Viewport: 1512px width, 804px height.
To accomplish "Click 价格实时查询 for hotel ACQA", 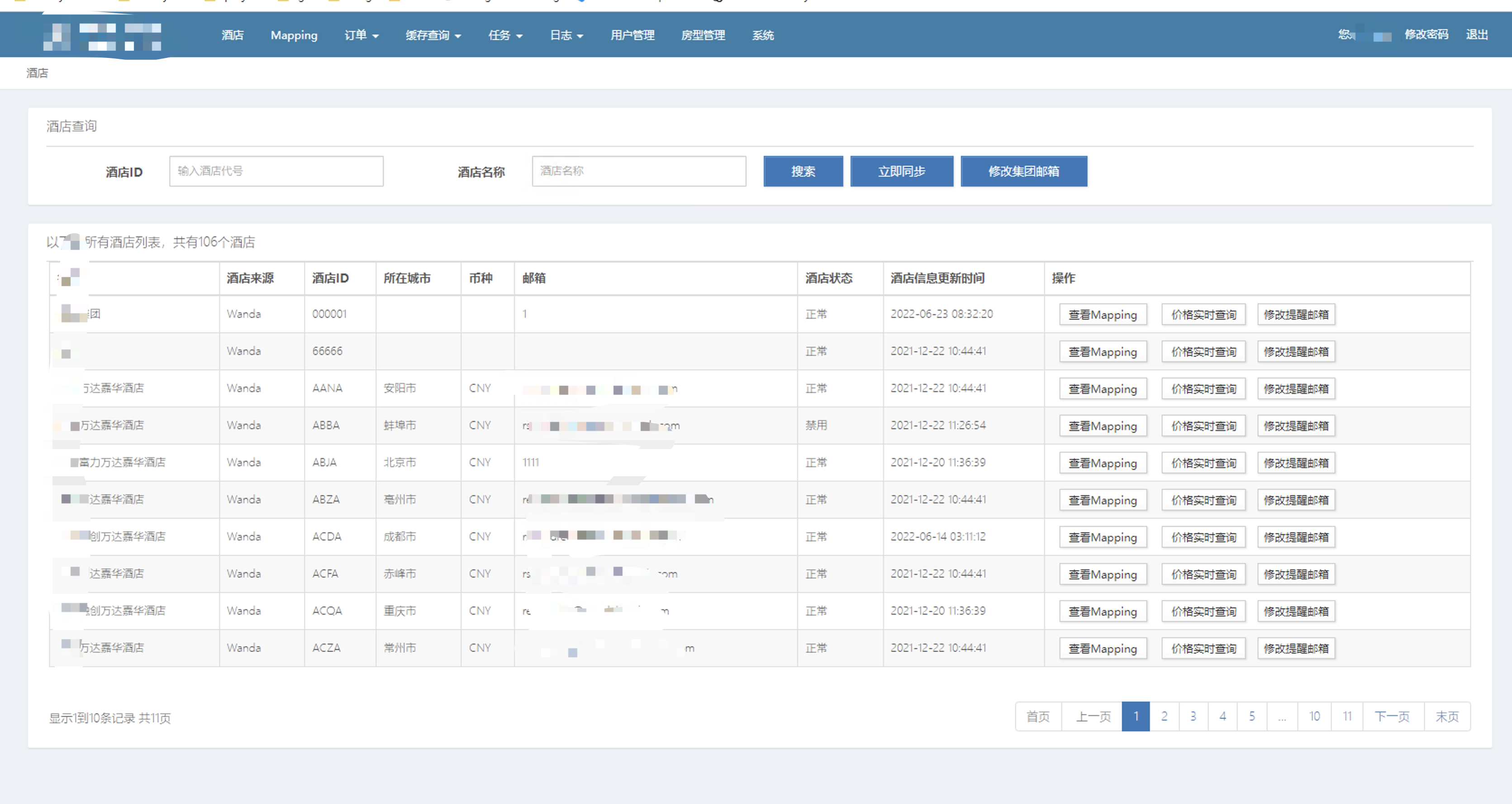I will pos(1203,611).
